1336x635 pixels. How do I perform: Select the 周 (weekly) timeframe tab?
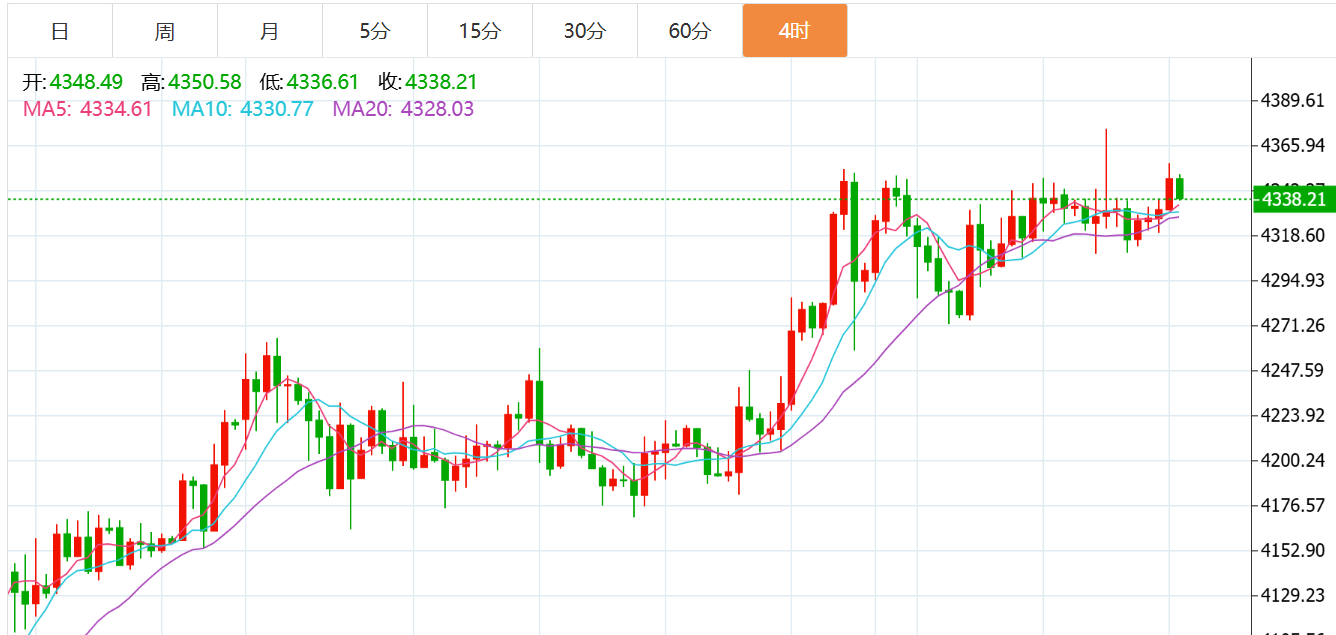pyautogui.click(x=165, y=31)
